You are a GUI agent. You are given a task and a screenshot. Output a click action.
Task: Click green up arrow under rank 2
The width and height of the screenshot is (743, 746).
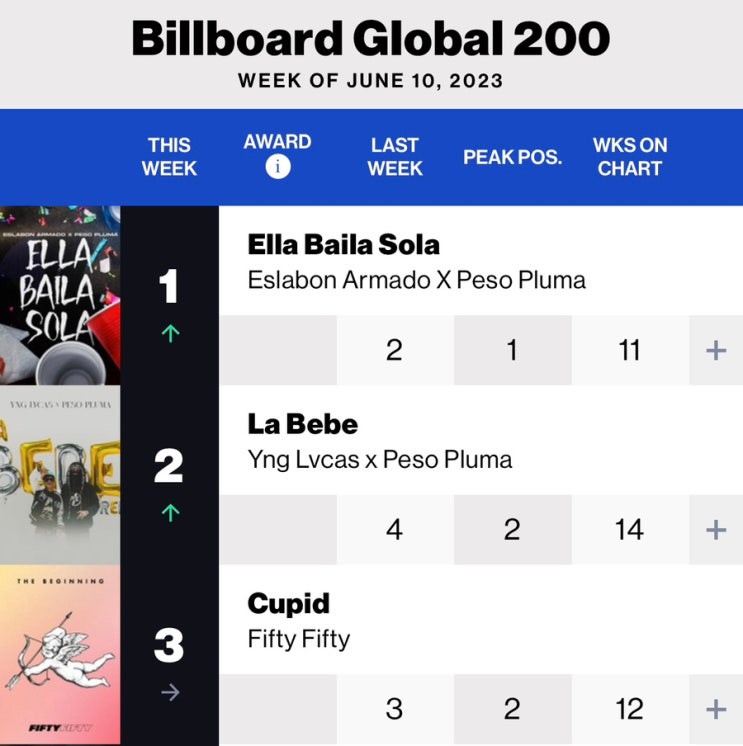[x=170, y=513]
